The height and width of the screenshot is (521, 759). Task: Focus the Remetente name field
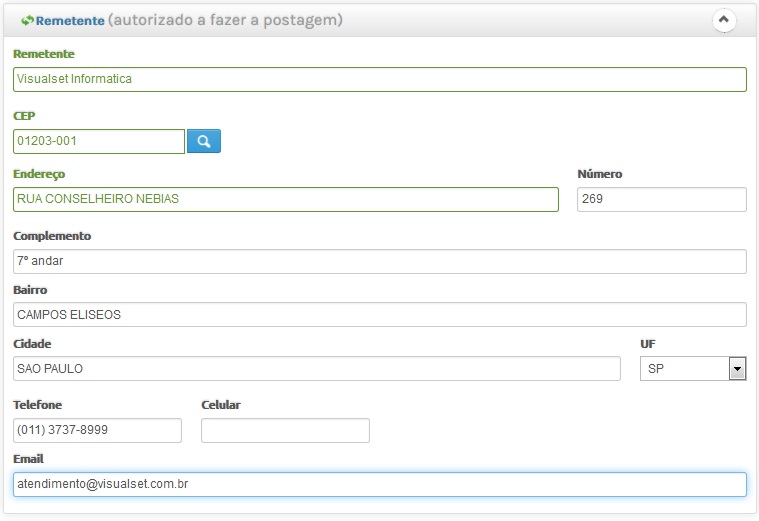pyautogui.click(x=380, y=79)
